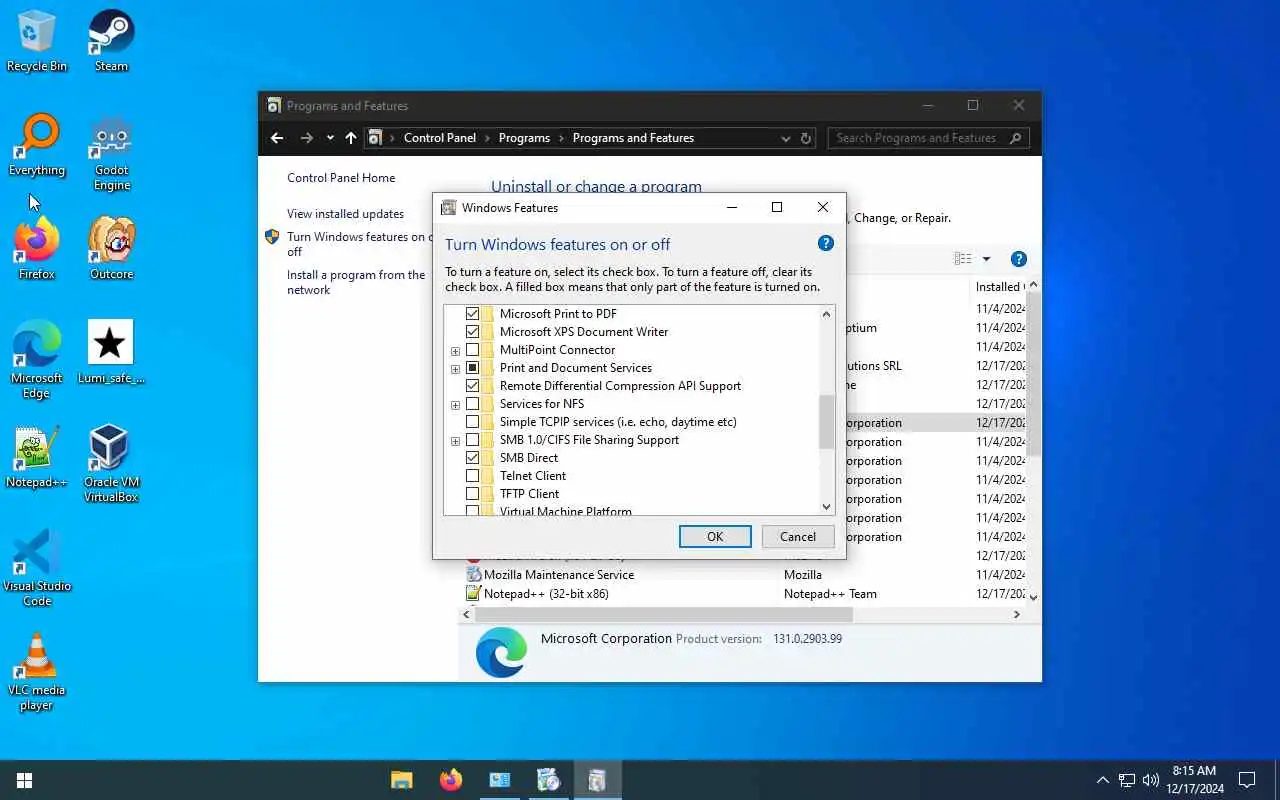Uncheck Remote Differential Compression API Support
This screenshot has height=800, width=1280.
pos(472,386)
